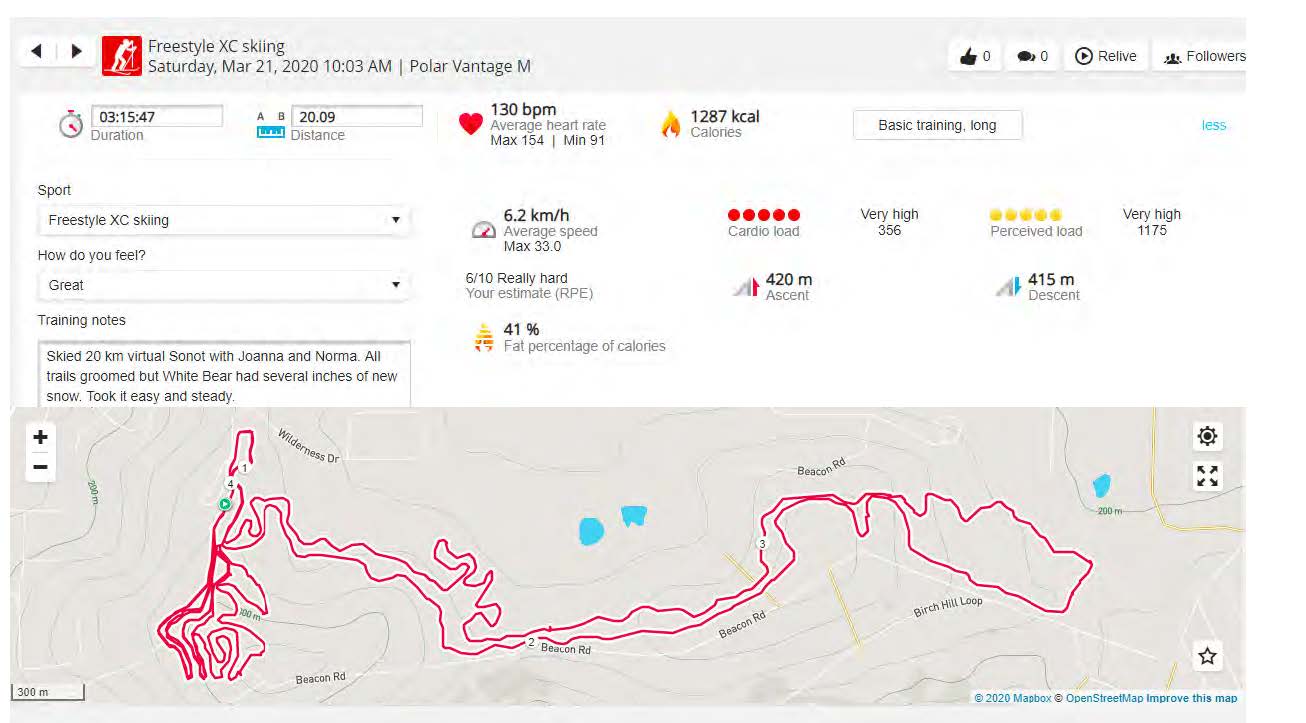
Task: Star the route using the map favorite star
Action: [x=1207, y=656]
